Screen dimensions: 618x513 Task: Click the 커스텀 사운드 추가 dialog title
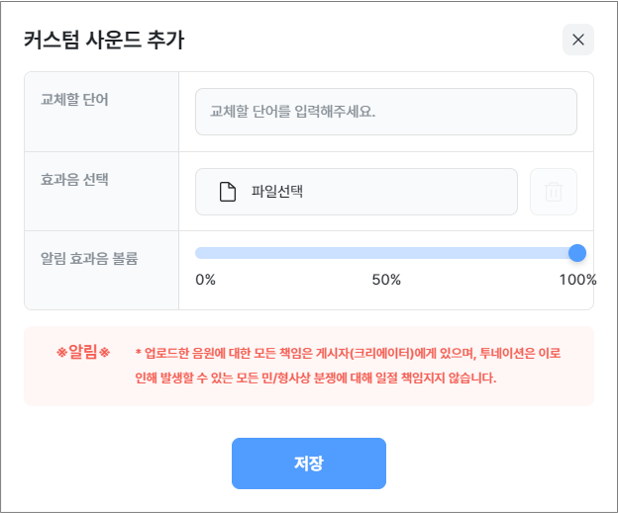[104, 40]
